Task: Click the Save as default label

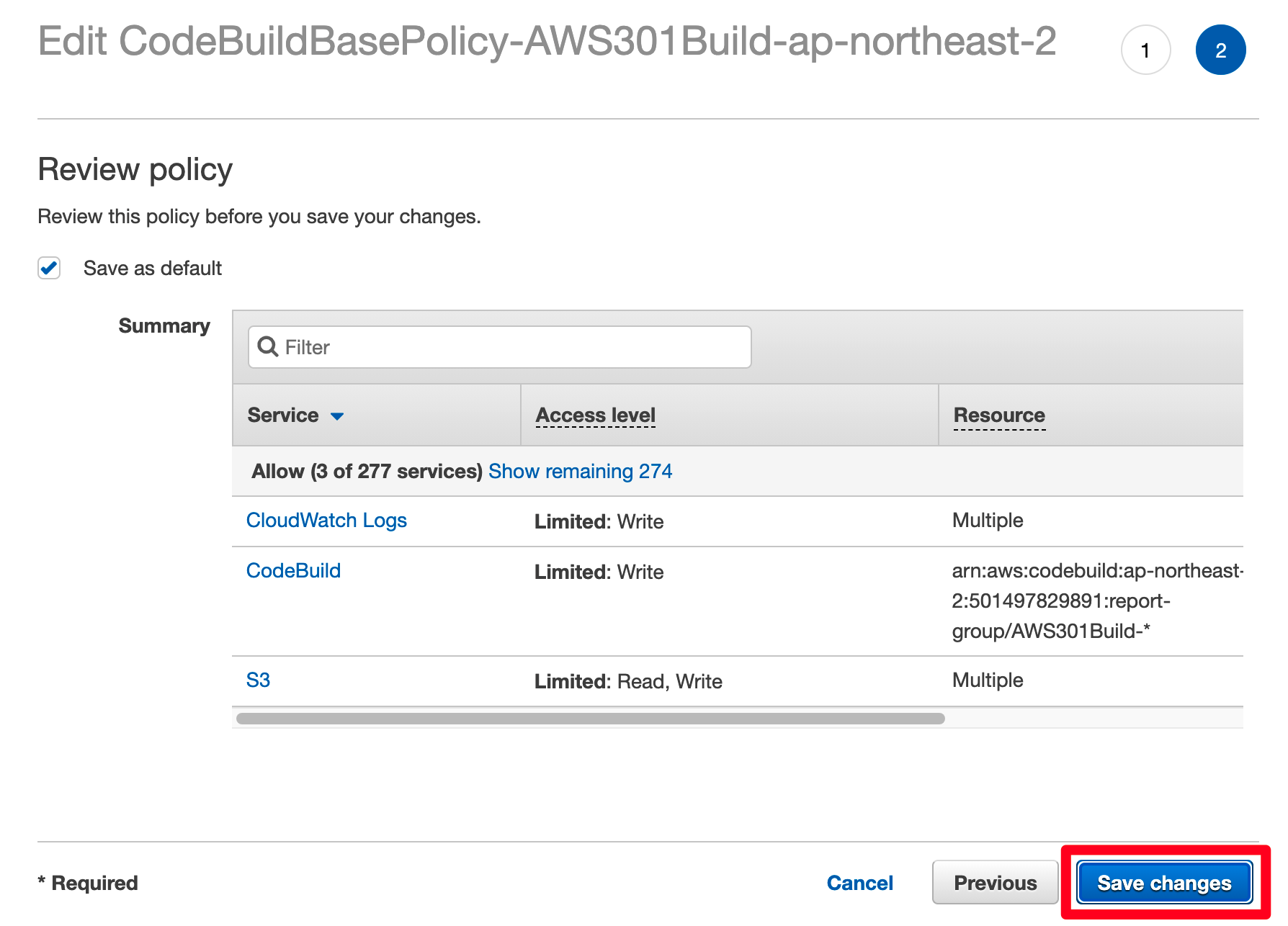Action: (x=153, y=269)
